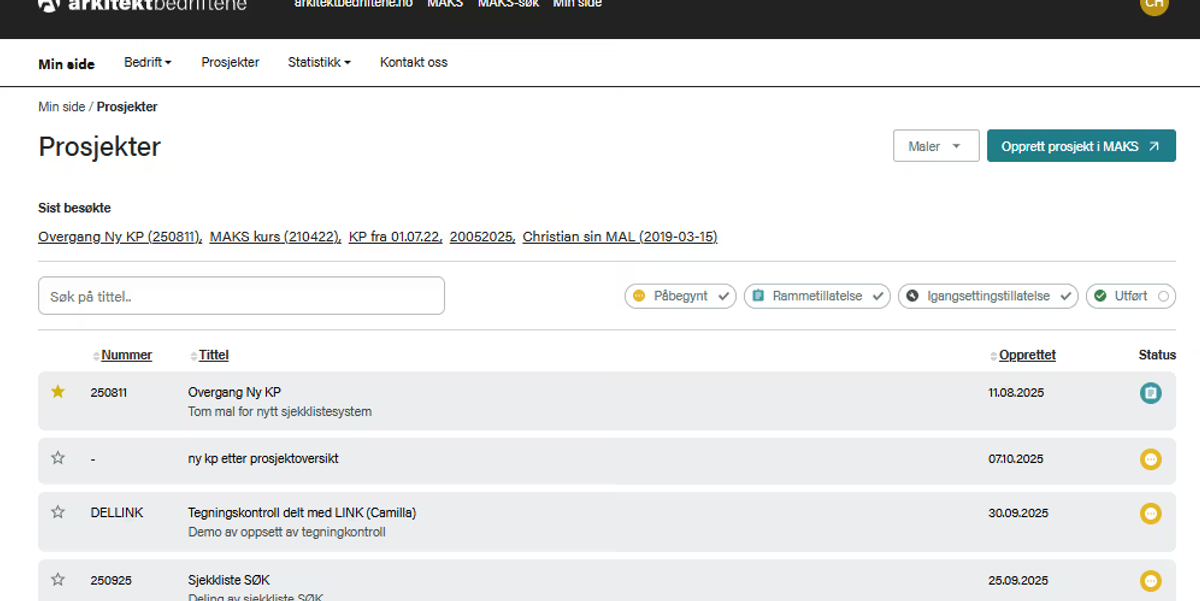This screenshot has height=601, width=1200.
Task: Open Tegningskontroll delt med LINK (Camilla)
Action: click(302, 513)
